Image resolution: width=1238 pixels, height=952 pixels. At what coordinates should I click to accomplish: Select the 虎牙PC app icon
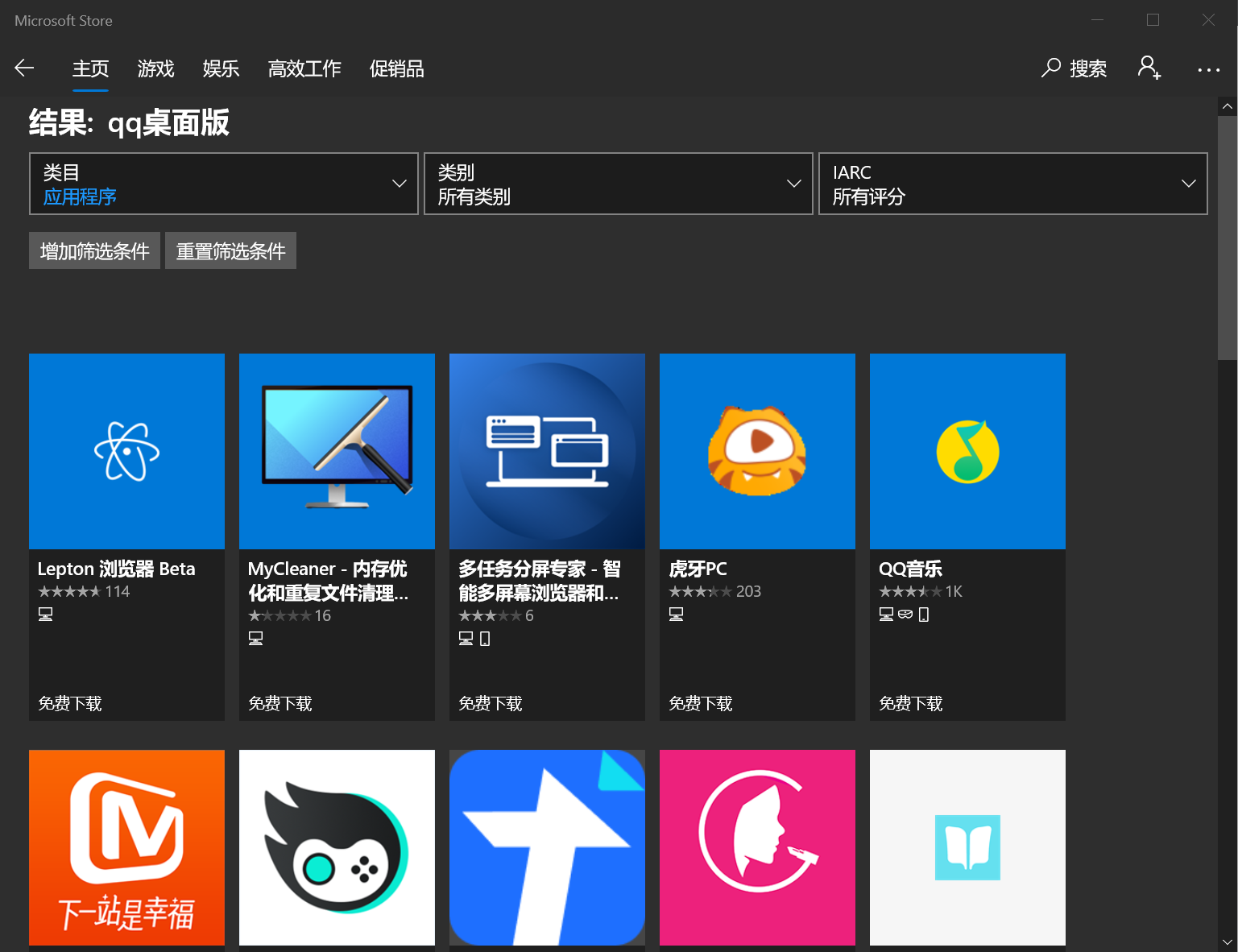pyautogui.click(x=756, y=451)
